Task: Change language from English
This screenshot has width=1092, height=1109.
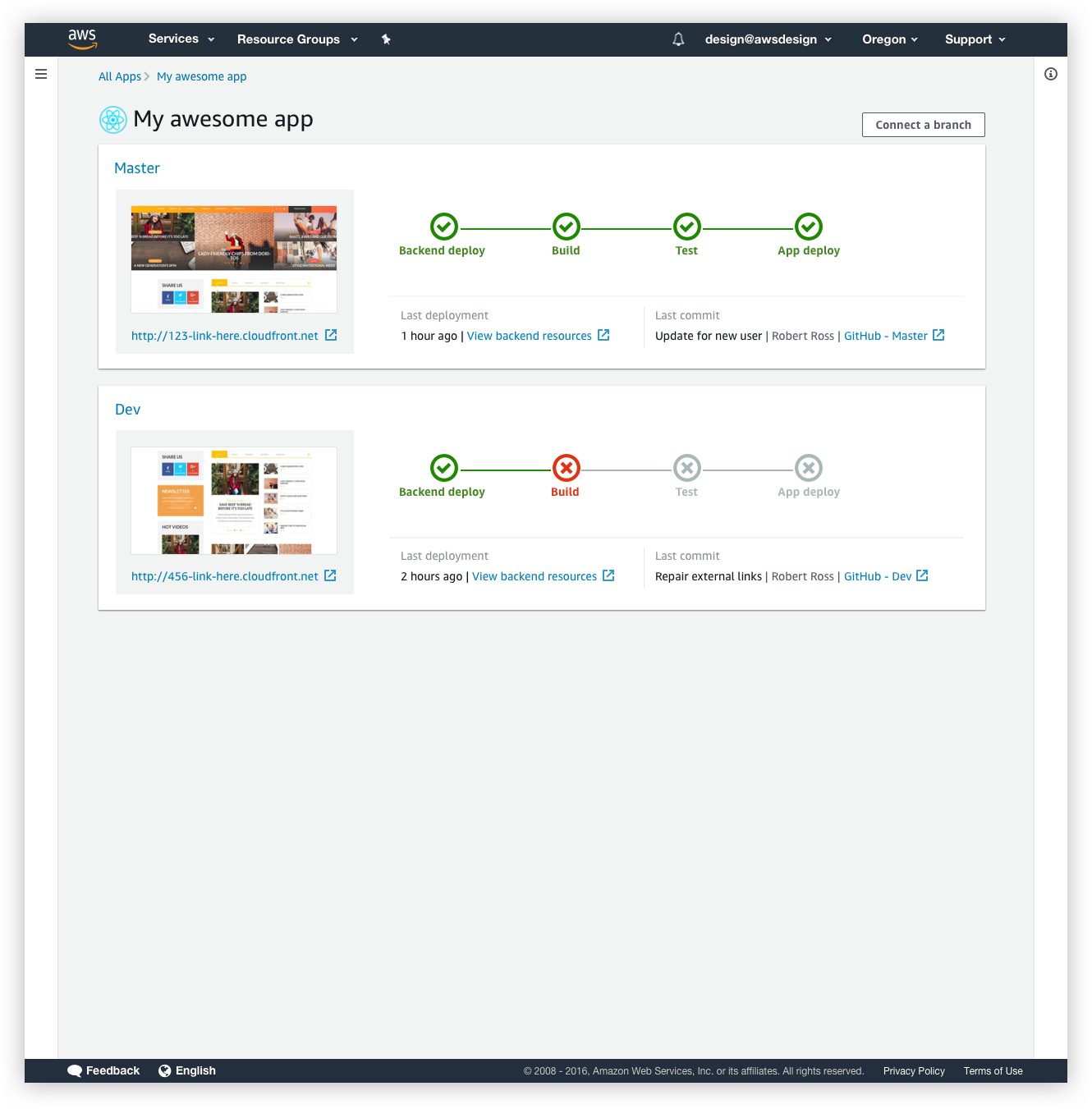Action: point(187,1070)
